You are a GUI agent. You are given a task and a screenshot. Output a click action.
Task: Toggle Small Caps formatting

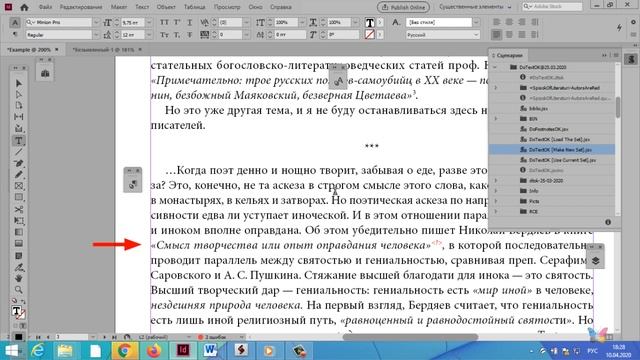tap(164, 35)
